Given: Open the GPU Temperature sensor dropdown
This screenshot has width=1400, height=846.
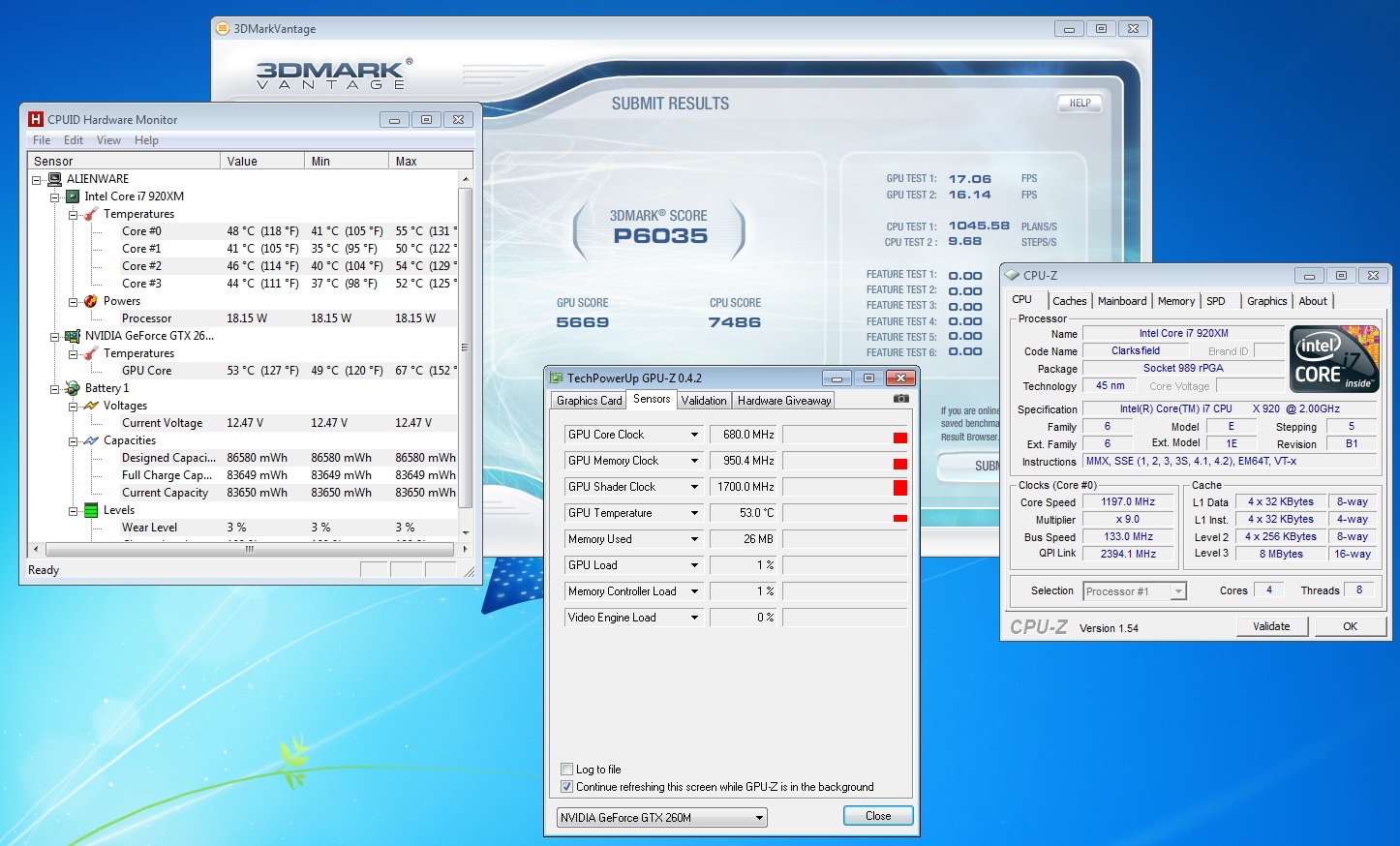Looking at the screenshot, I should (694, 513).
